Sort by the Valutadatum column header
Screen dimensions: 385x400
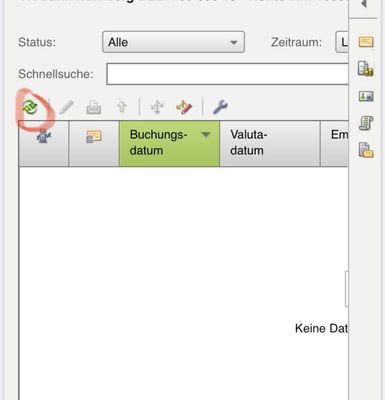[x=270, y=143]
